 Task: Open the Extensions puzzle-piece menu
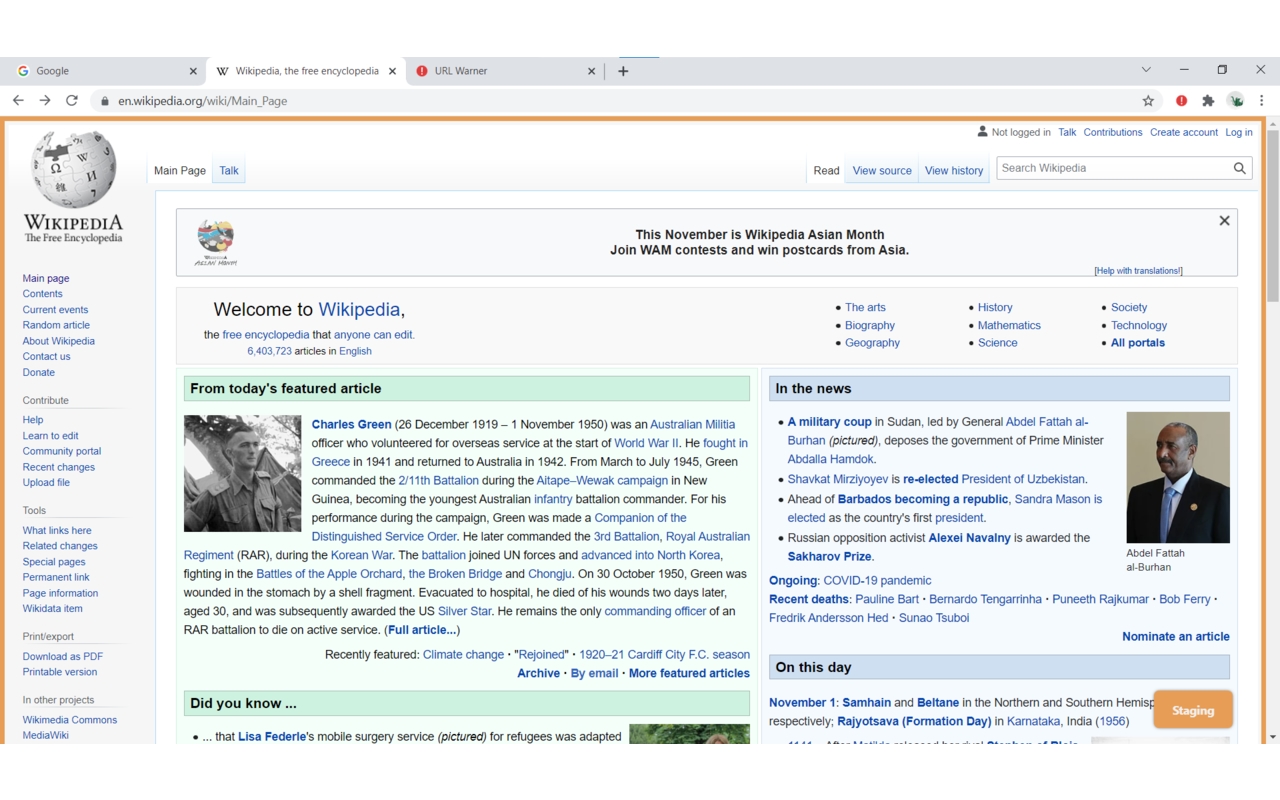(x=1208, y=100)
